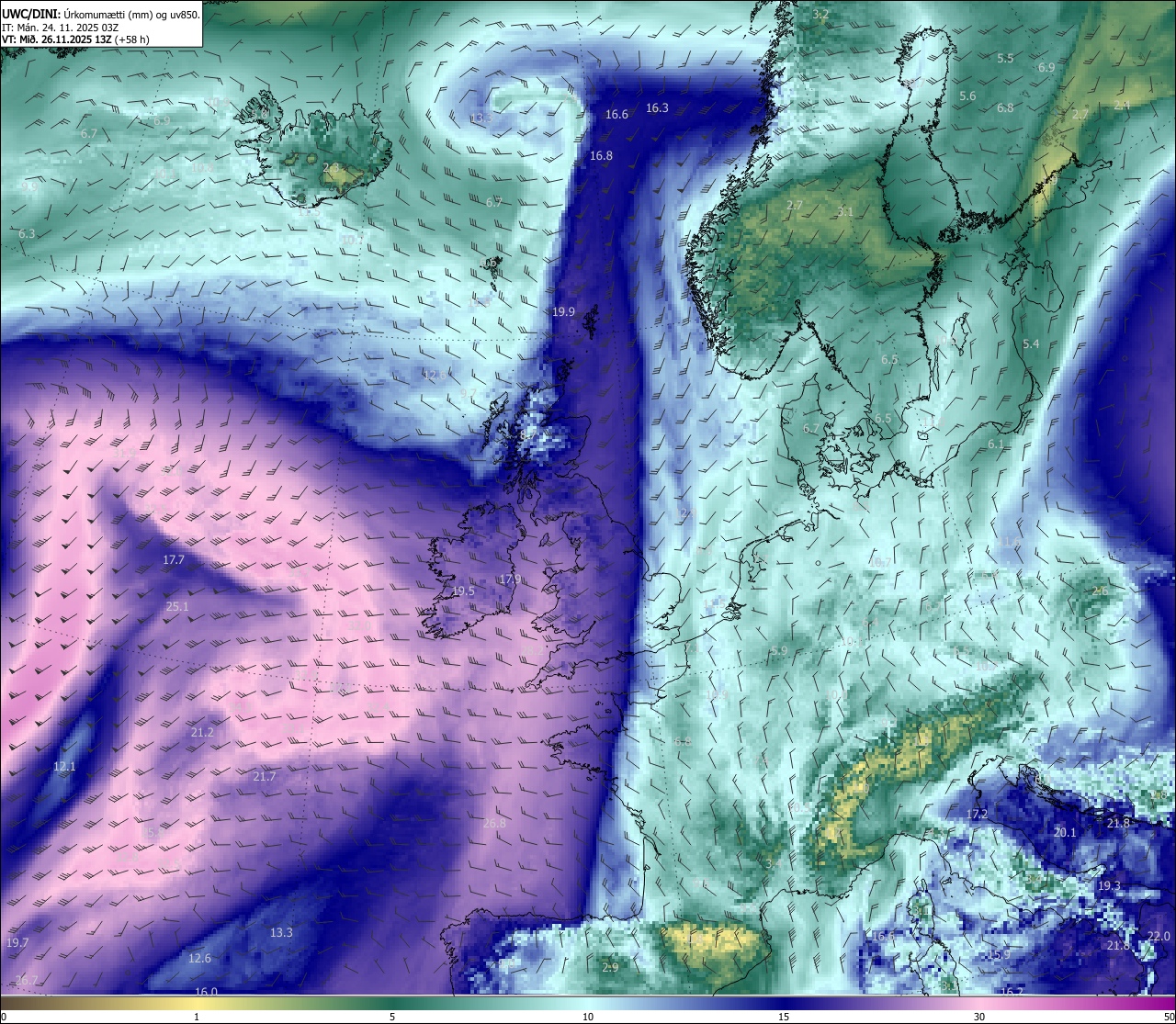Click the 16.8 value label
Screen dimensions: 1176x1024
[x=601, y=155]
